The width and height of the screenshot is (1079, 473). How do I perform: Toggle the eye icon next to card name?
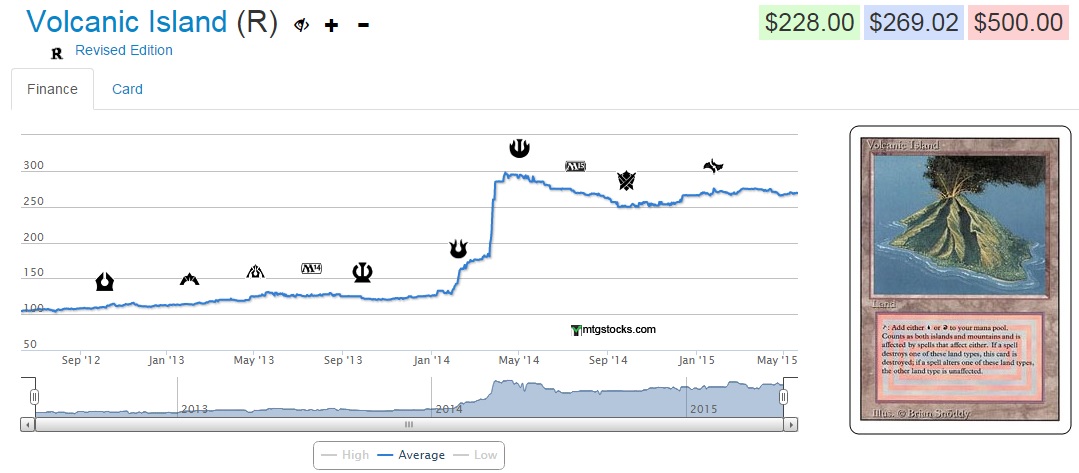(302, 24)
